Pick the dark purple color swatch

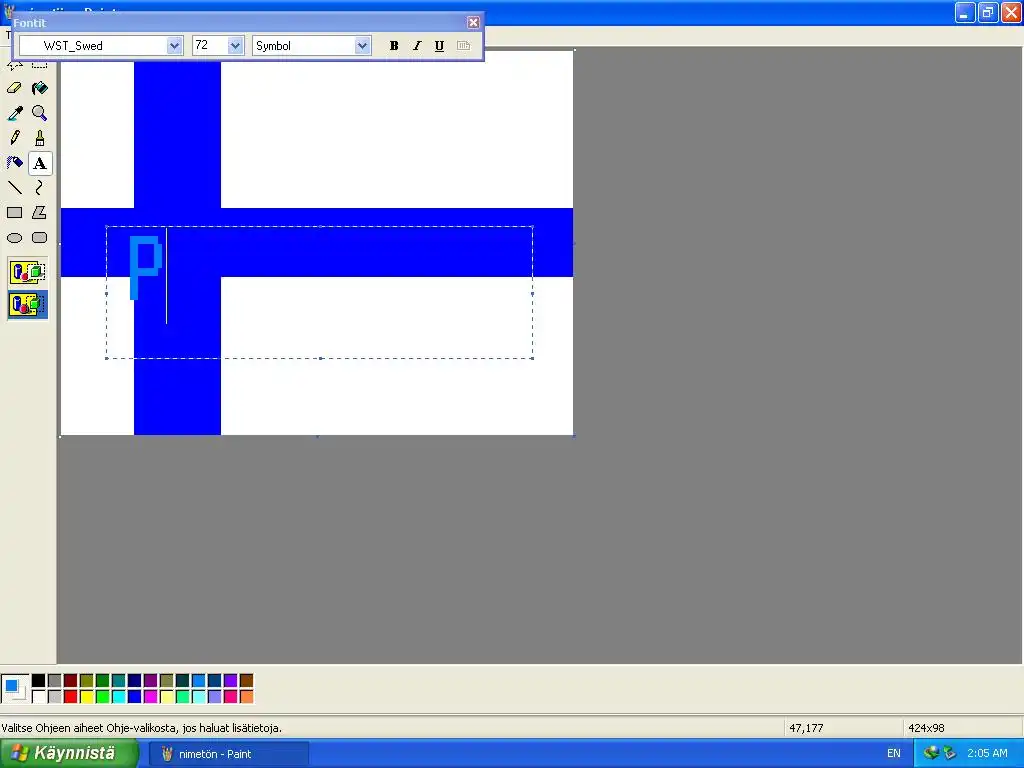tap(150, 680)
